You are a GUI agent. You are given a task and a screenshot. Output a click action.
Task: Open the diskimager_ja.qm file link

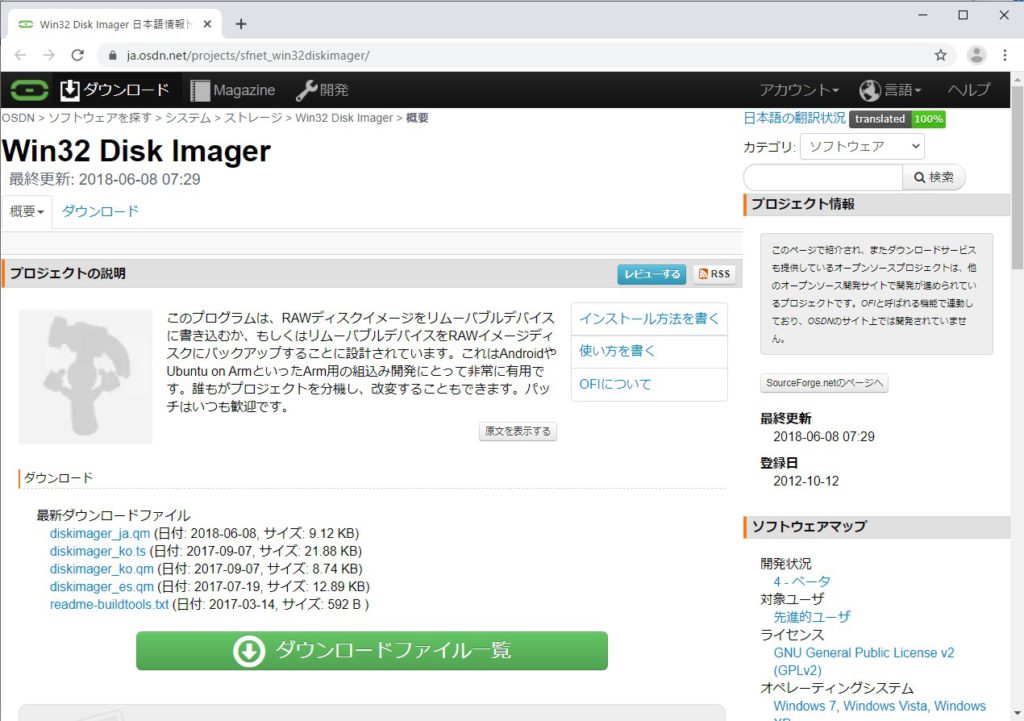(99, 533)
